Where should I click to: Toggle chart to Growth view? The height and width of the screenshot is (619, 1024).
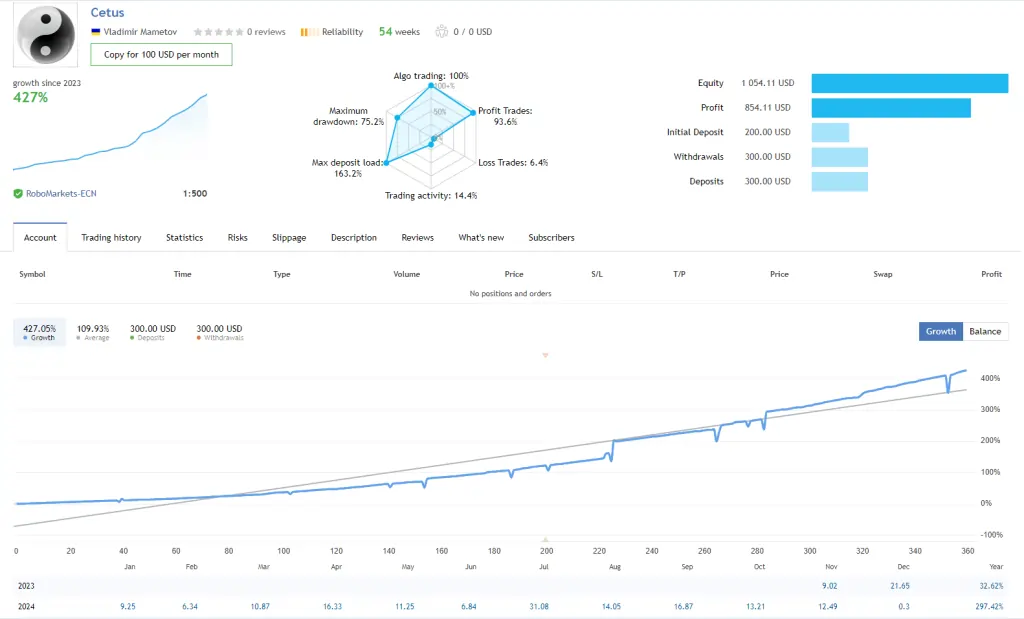[x=940, y=331]
